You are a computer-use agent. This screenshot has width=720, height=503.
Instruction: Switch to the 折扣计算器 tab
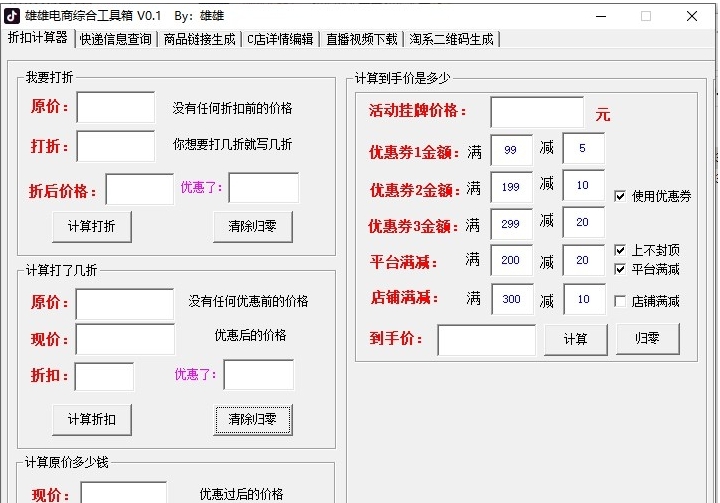(38, 38)
